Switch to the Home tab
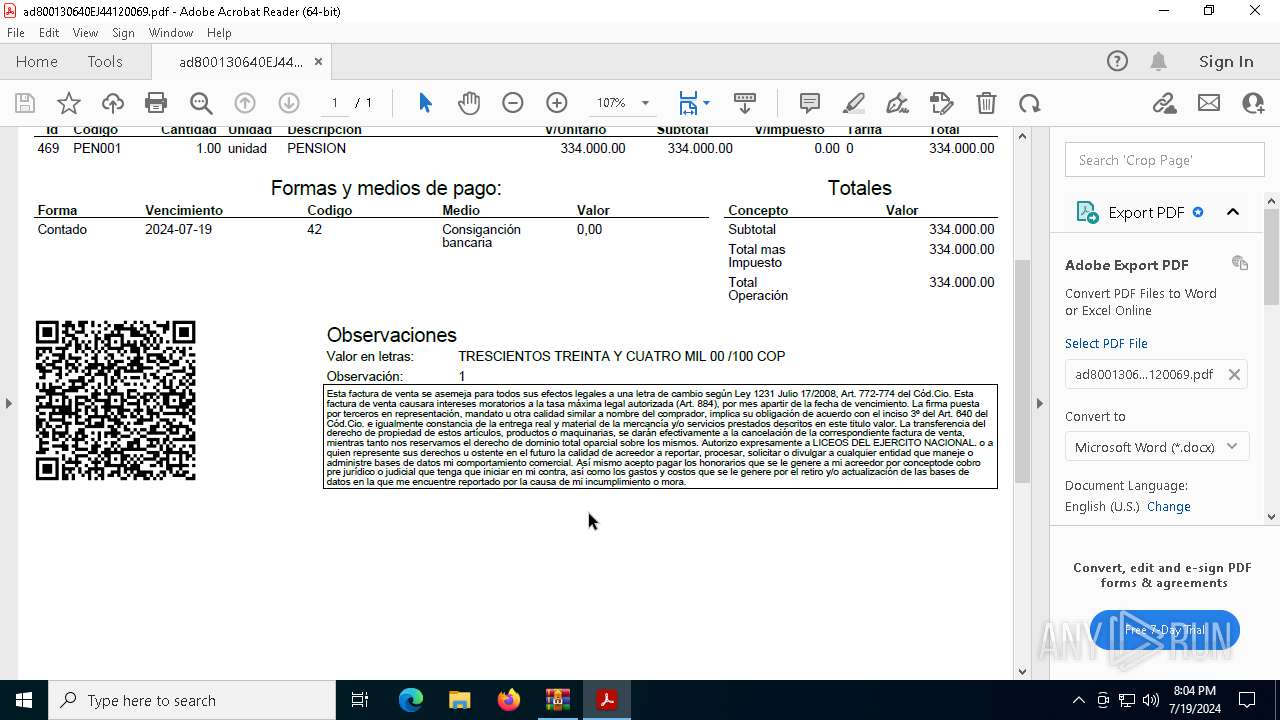Viewport: 1280px width, 720px height. 37,61
